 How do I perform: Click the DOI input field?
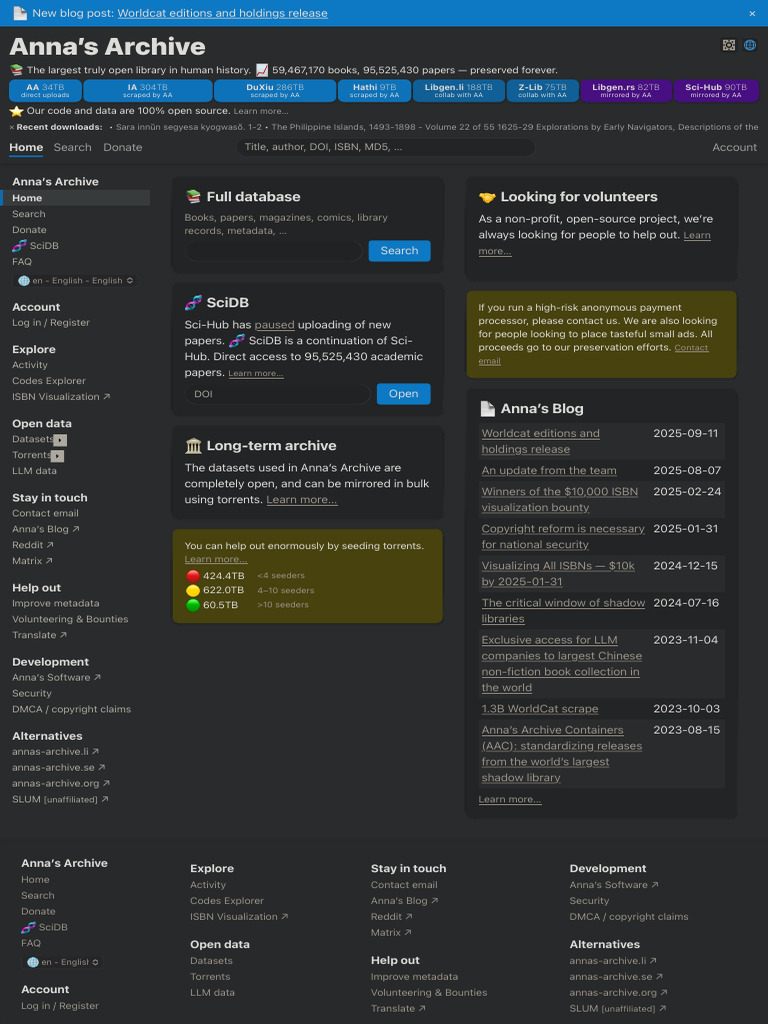277,394
